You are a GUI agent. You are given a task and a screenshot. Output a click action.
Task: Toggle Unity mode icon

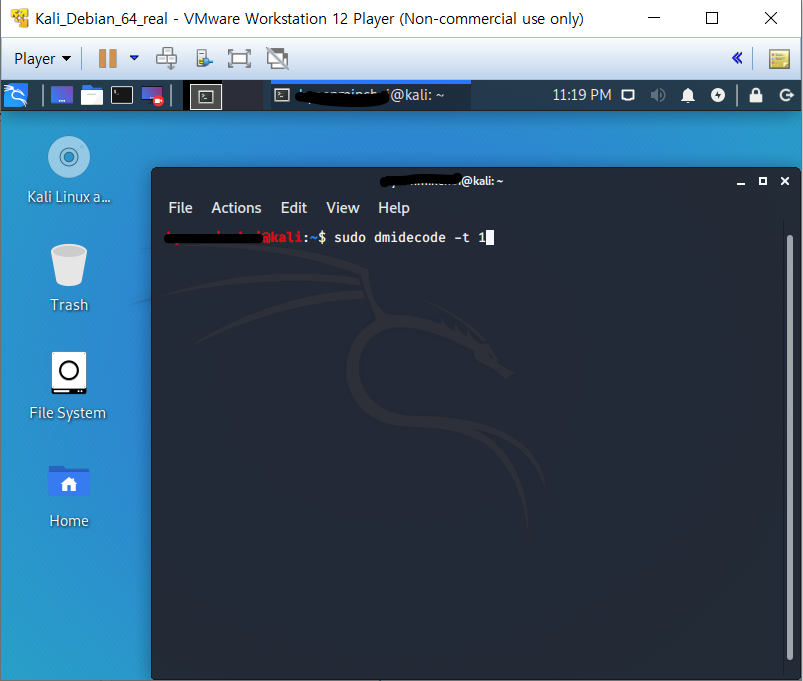pos(278,58)
